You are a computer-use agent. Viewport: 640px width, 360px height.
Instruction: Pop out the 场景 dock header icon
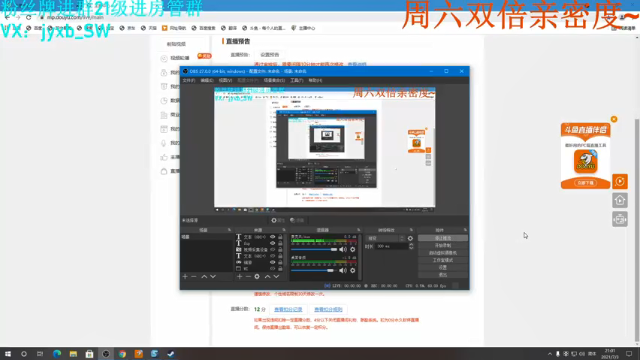point(229,230)
